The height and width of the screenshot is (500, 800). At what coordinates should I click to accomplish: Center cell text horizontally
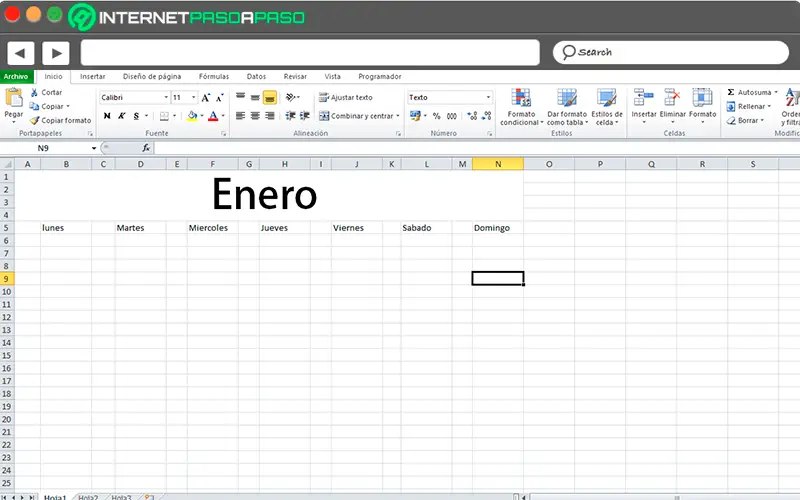click(x=255, y=116)
